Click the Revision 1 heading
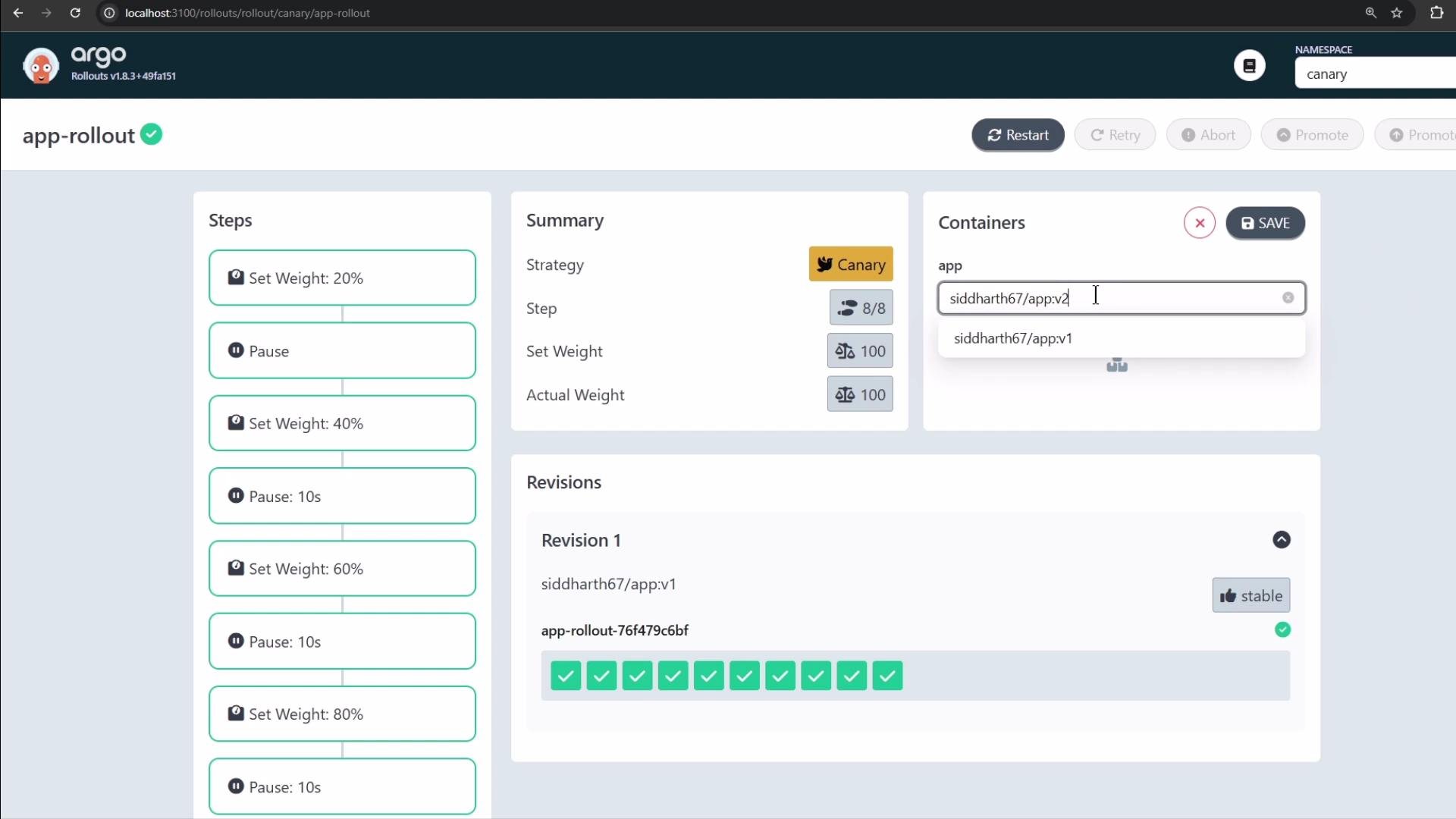 581,540
